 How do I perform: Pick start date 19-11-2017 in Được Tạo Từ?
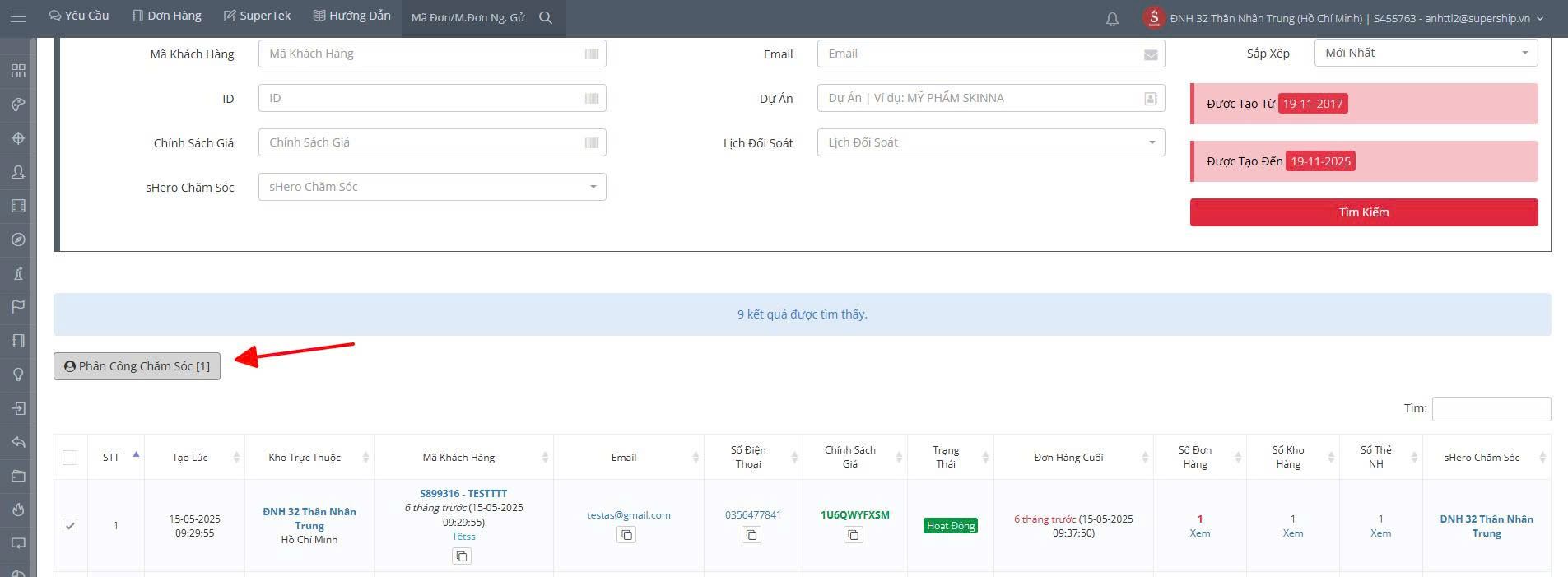pyautogui.click(x=1313, y=104)
